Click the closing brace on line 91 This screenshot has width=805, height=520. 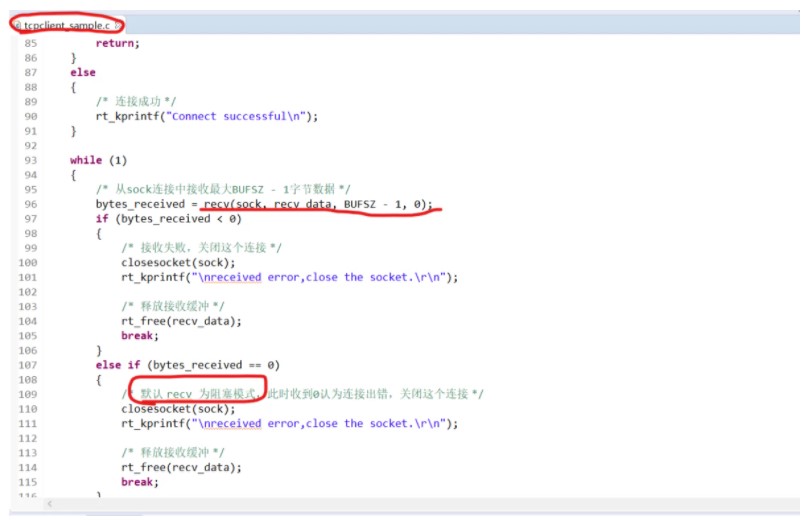[73, 131]
